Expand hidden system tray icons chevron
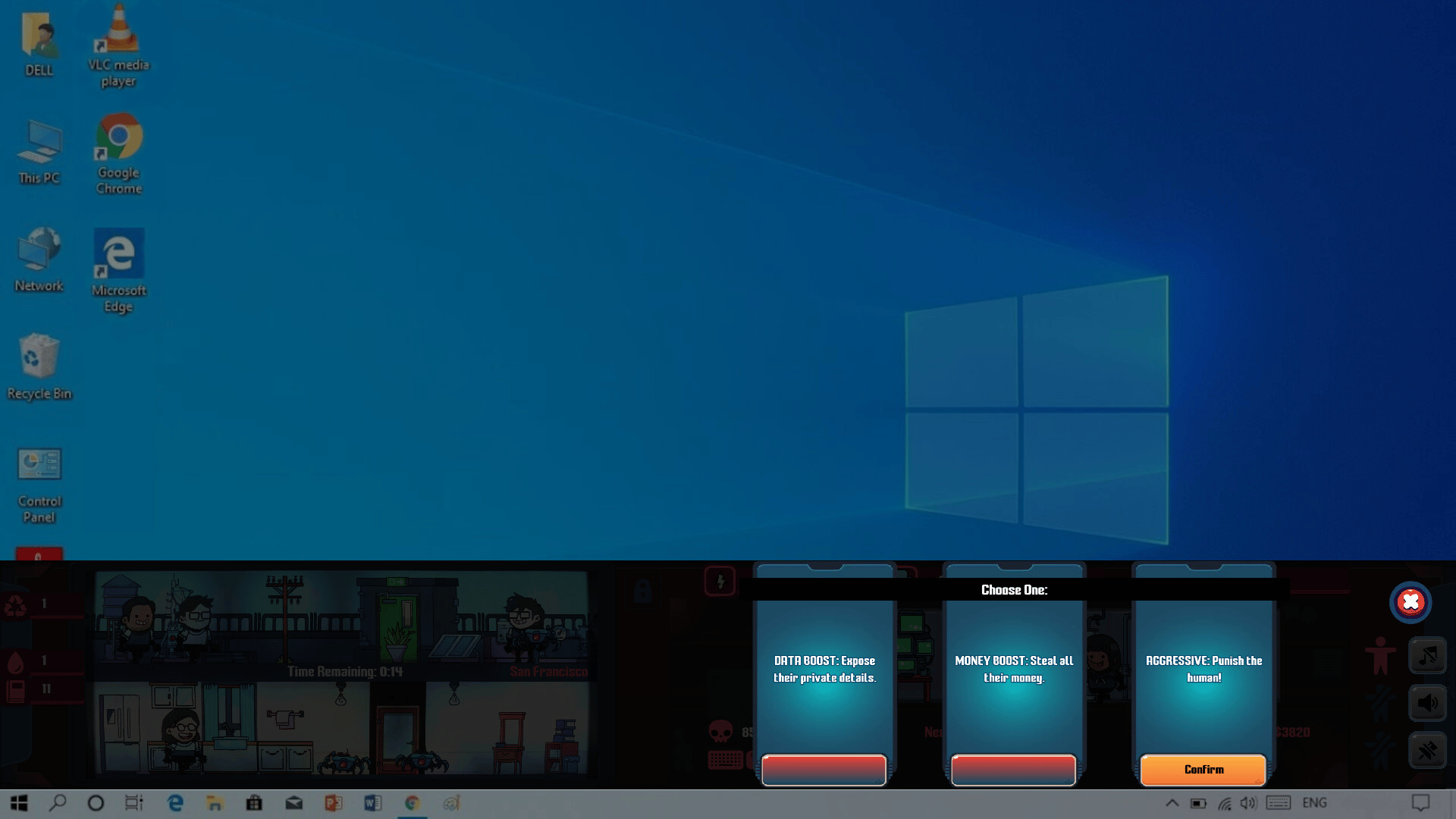Screen dimensions: 1456x819 coord(1172,803)
